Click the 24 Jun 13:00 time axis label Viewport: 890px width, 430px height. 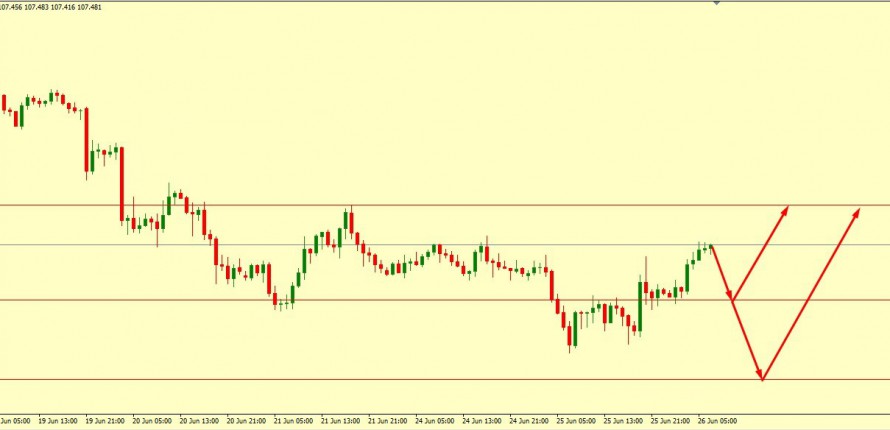point(481,421)
